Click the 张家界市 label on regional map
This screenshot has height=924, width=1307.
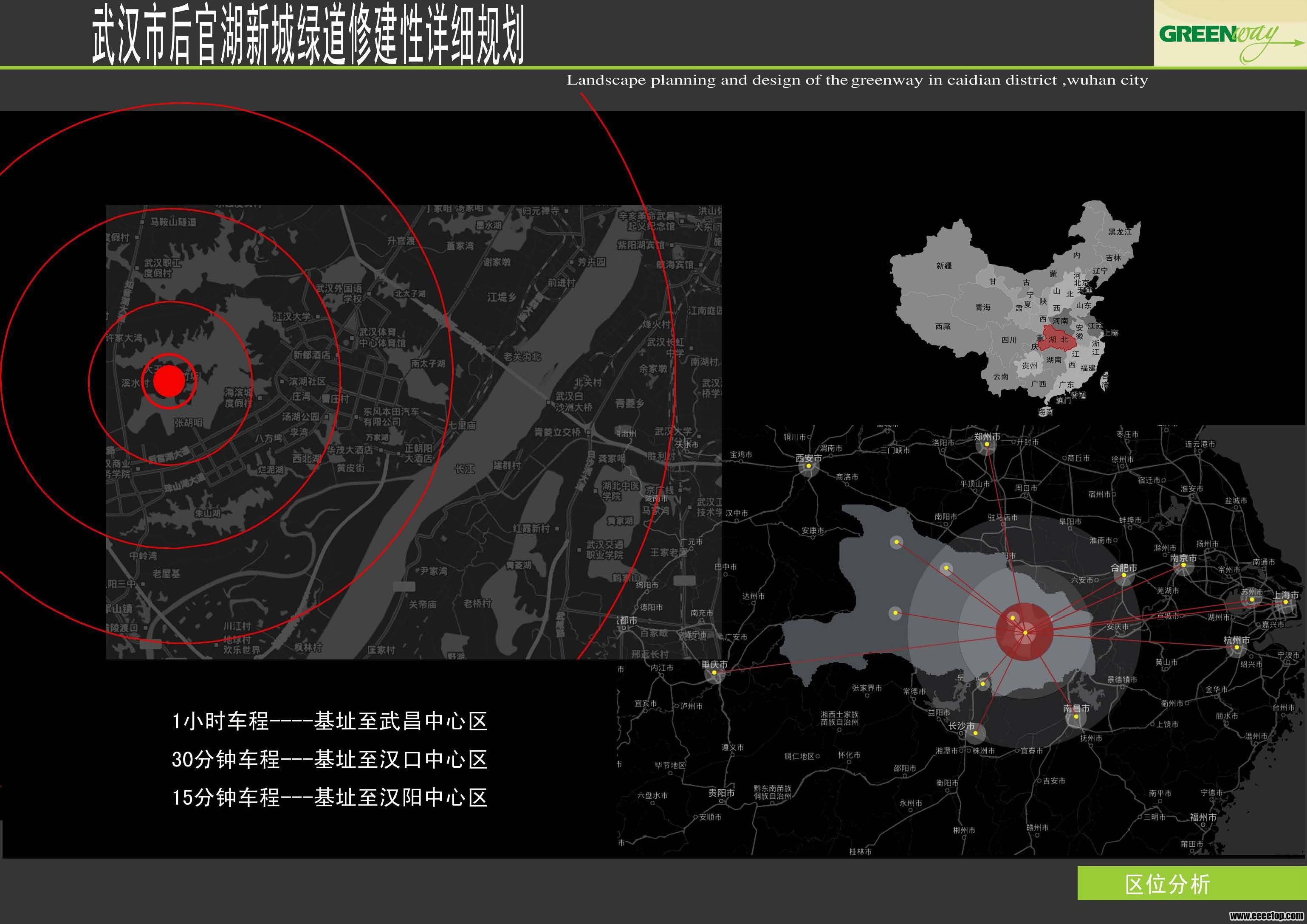(x=867, y=688)
